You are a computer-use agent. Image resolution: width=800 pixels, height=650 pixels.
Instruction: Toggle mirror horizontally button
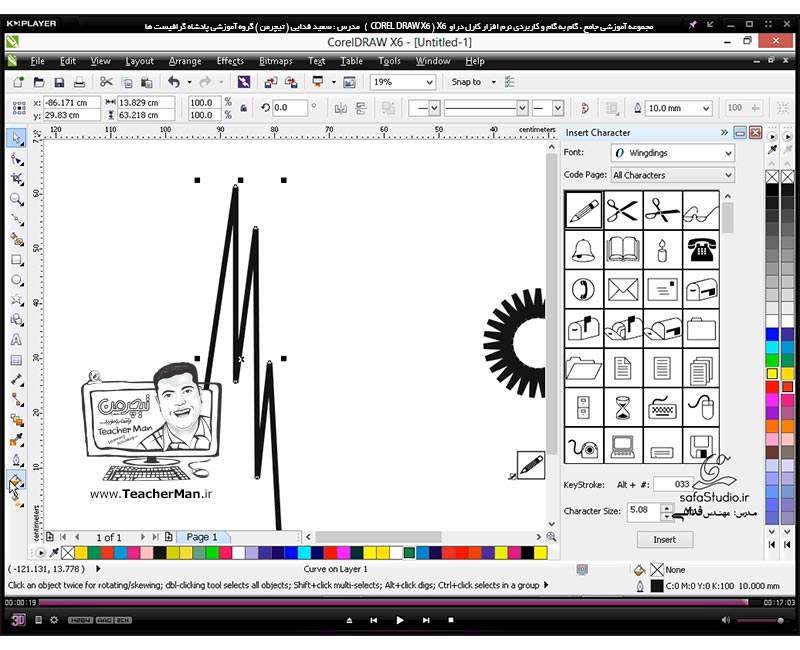pos(340,108)
